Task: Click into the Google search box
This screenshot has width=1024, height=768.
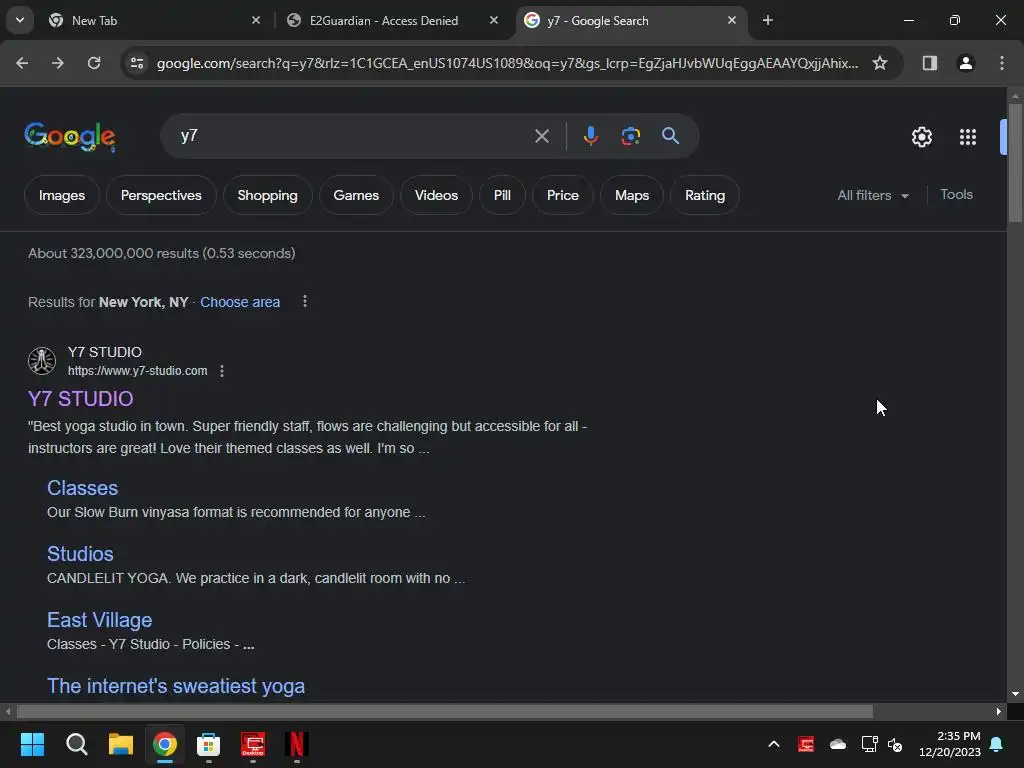Action: click(x=353, y=136)
